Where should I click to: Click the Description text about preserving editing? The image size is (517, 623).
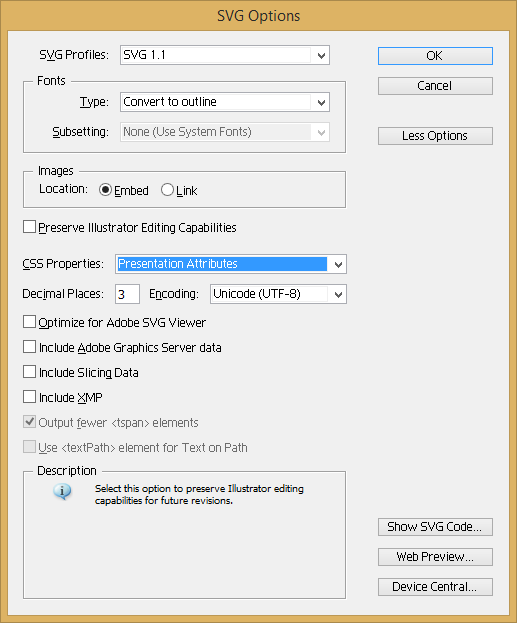[199, 495]
